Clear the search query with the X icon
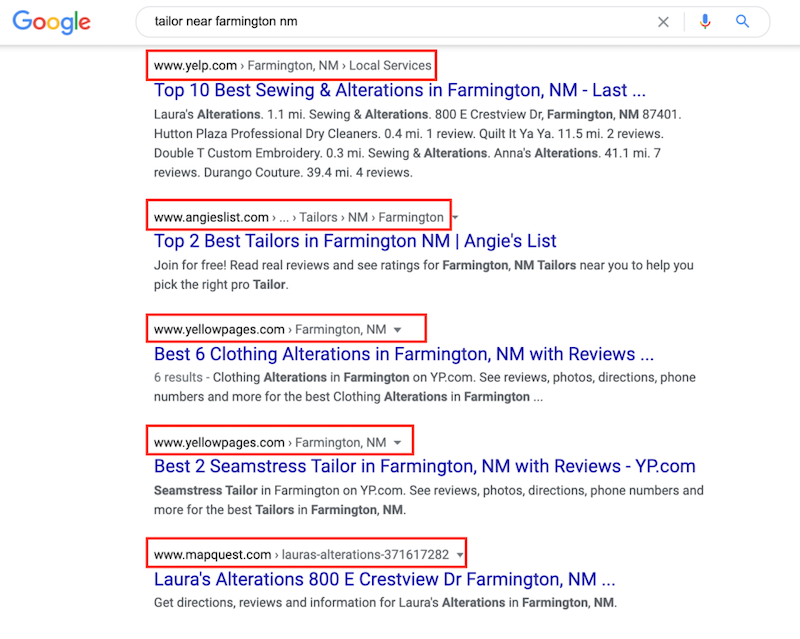 click(x=663, y=21)
